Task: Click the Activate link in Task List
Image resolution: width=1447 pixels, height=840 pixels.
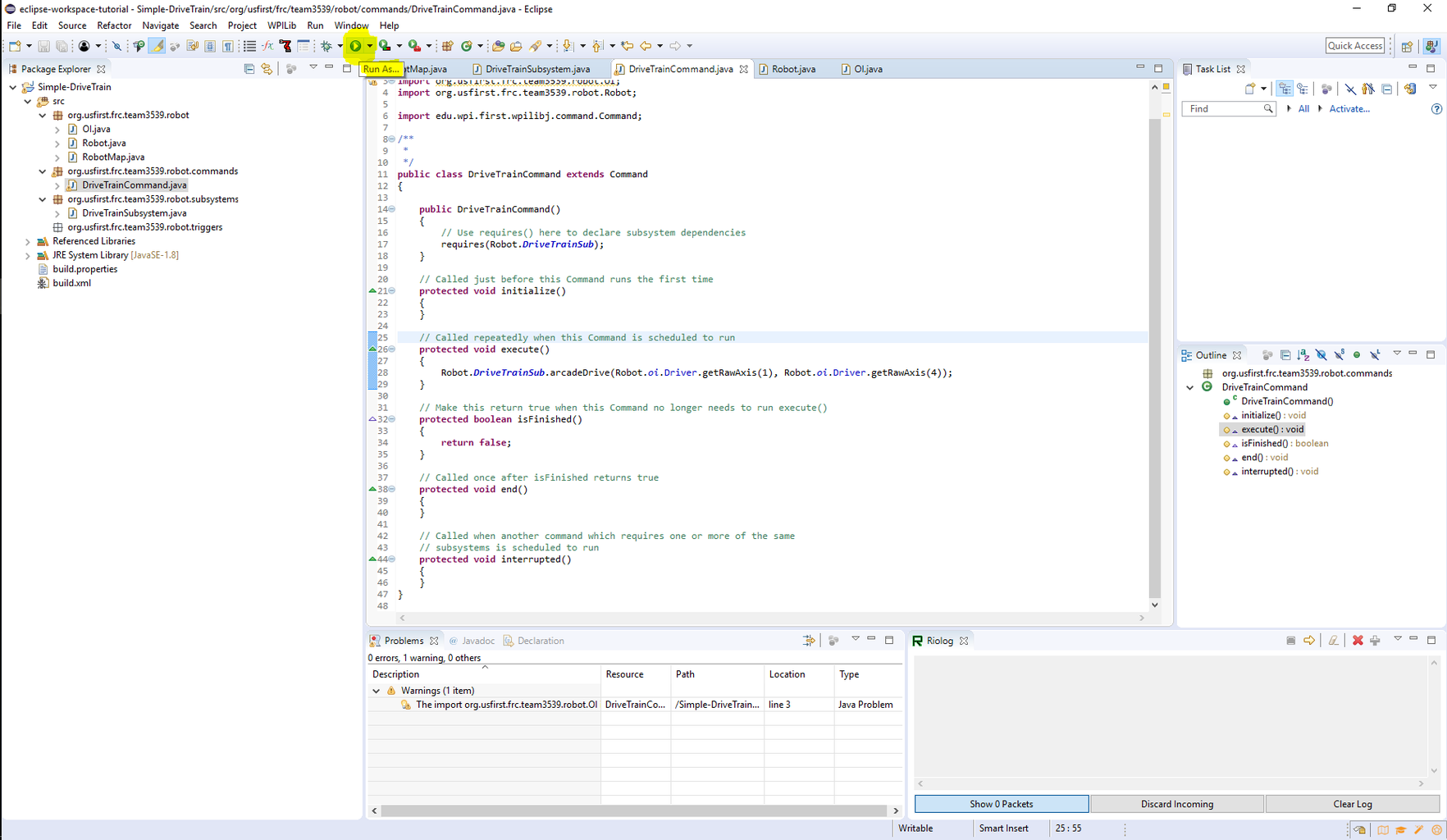Action: [1349, 108]
